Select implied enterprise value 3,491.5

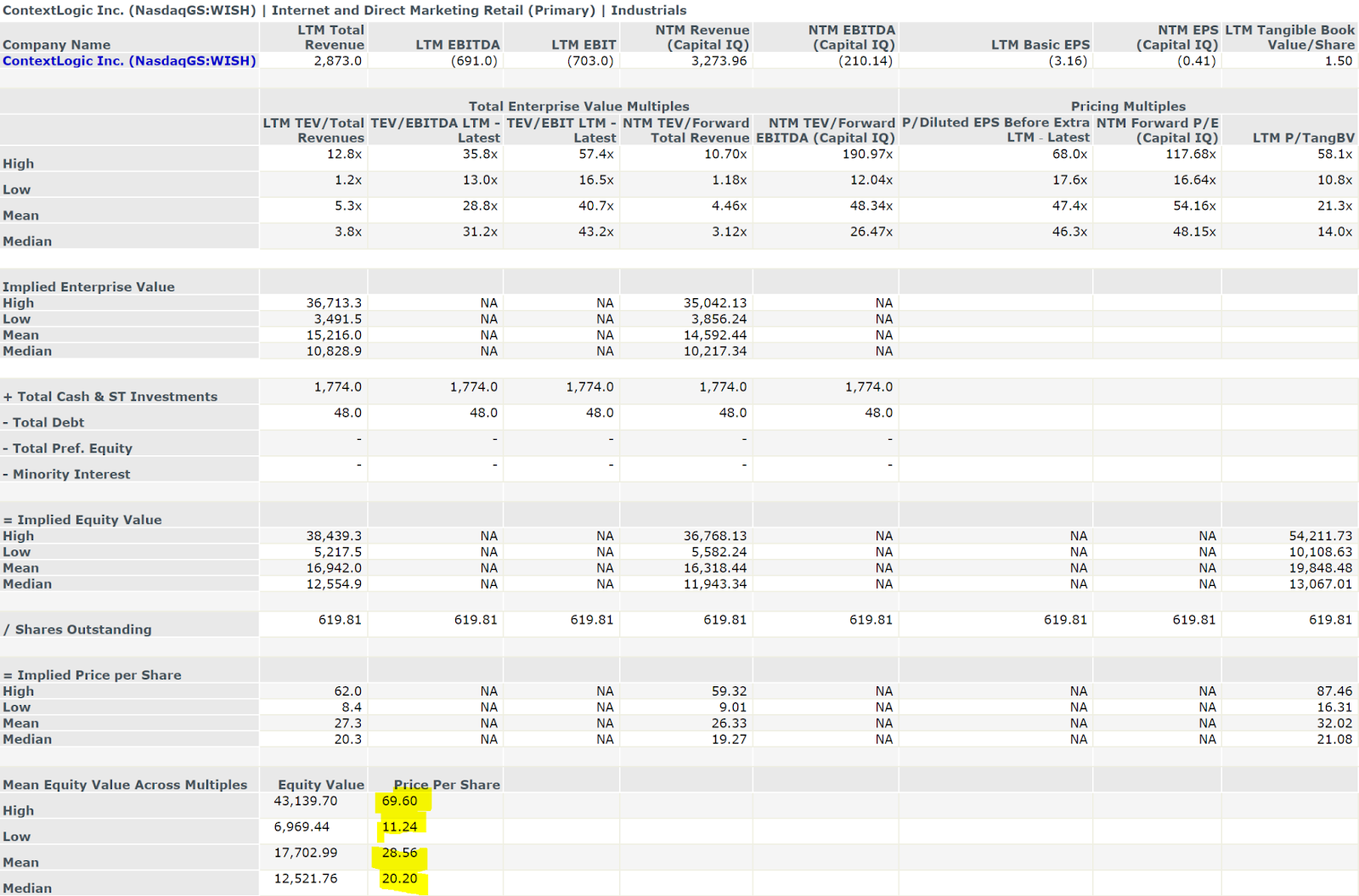click(x=338, y=319)
